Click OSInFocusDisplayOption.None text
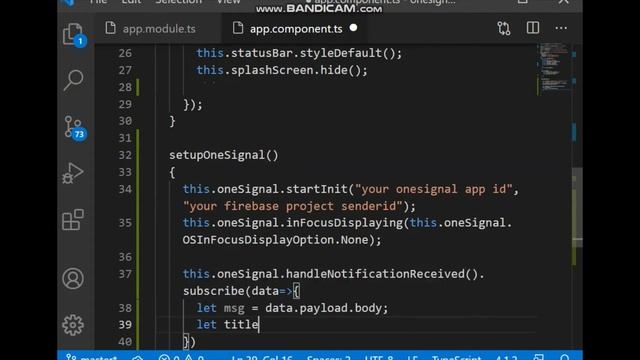This screenshot has width=640, height=360. coord(276,240)
